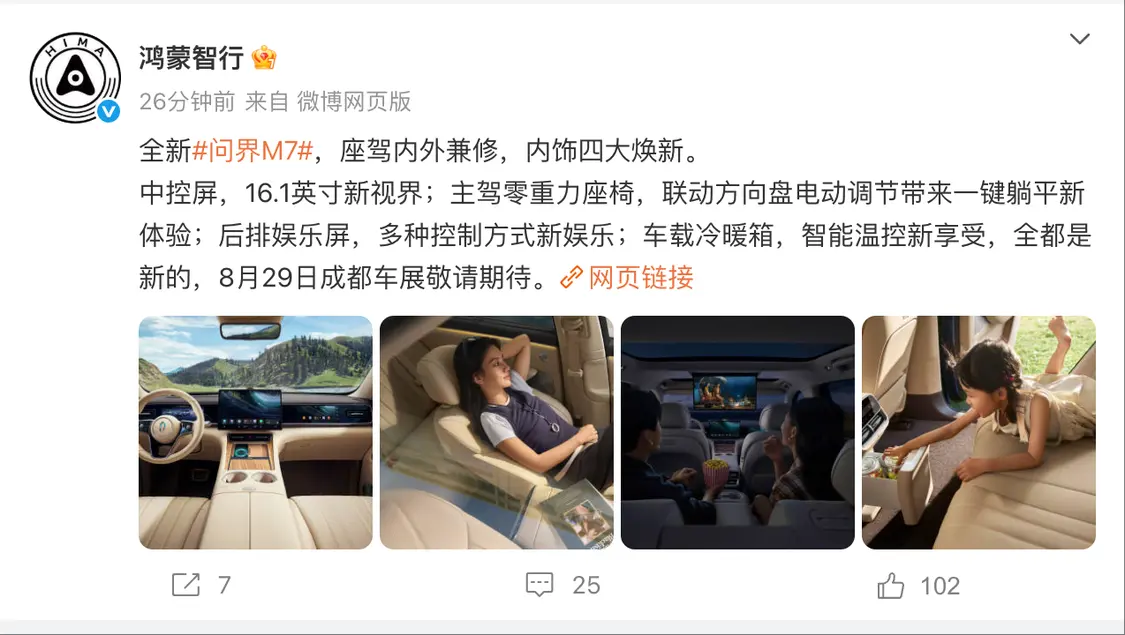
Task: Click the like count 102
Action: pos(940,586)
